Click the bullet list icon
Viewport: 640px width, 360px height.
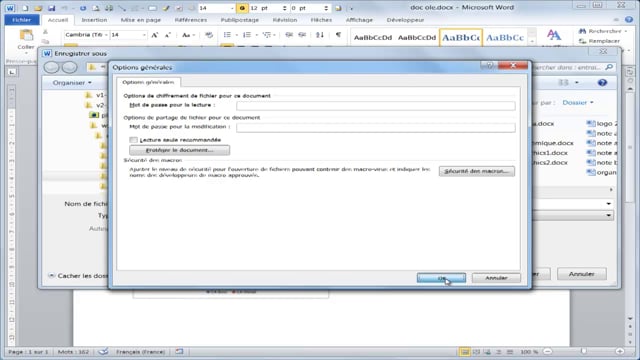[x=227, y=35]
